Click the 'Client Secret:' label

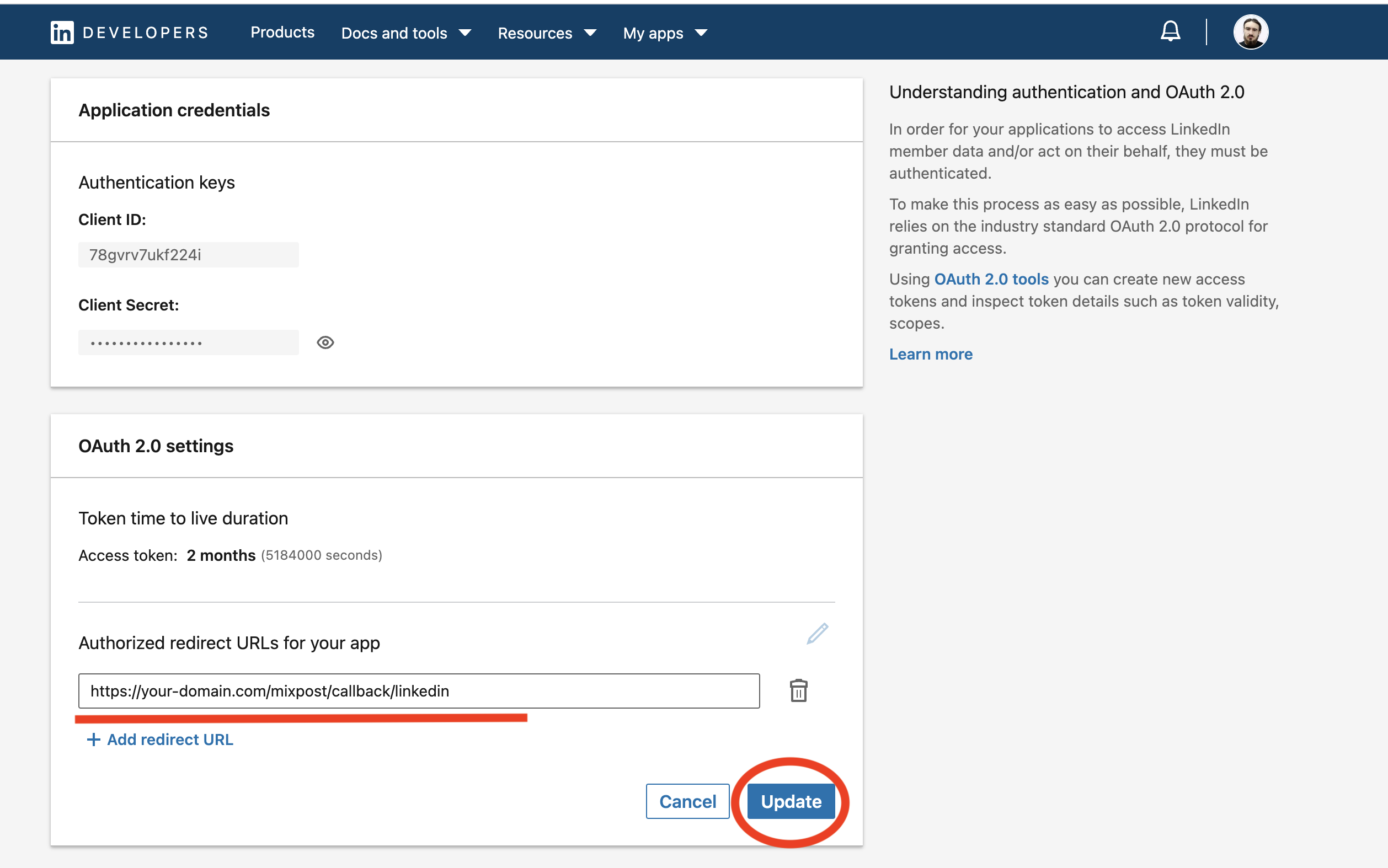[x=129, y=306]
